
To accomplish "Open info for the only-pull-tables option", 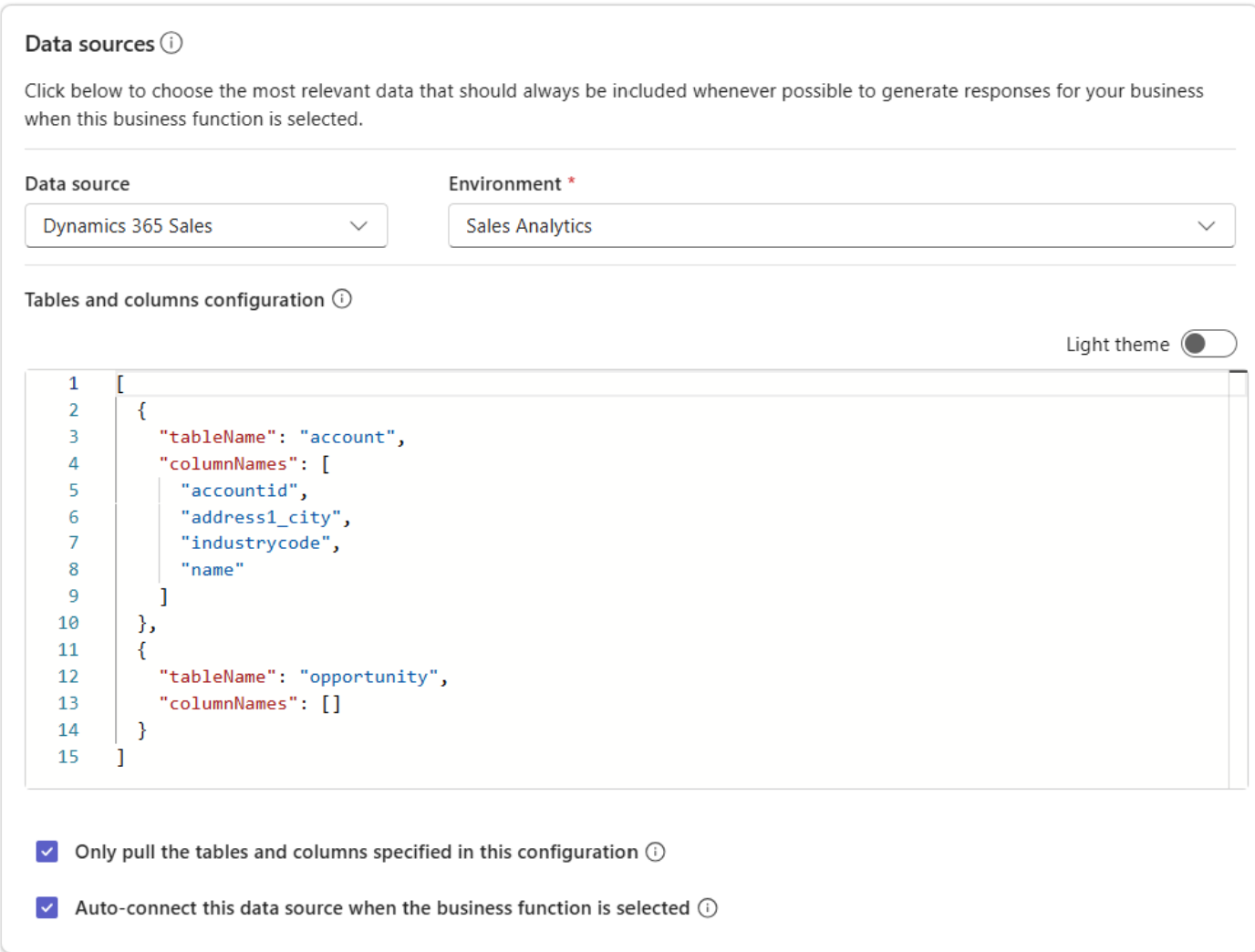I will [x=654, y=852].
